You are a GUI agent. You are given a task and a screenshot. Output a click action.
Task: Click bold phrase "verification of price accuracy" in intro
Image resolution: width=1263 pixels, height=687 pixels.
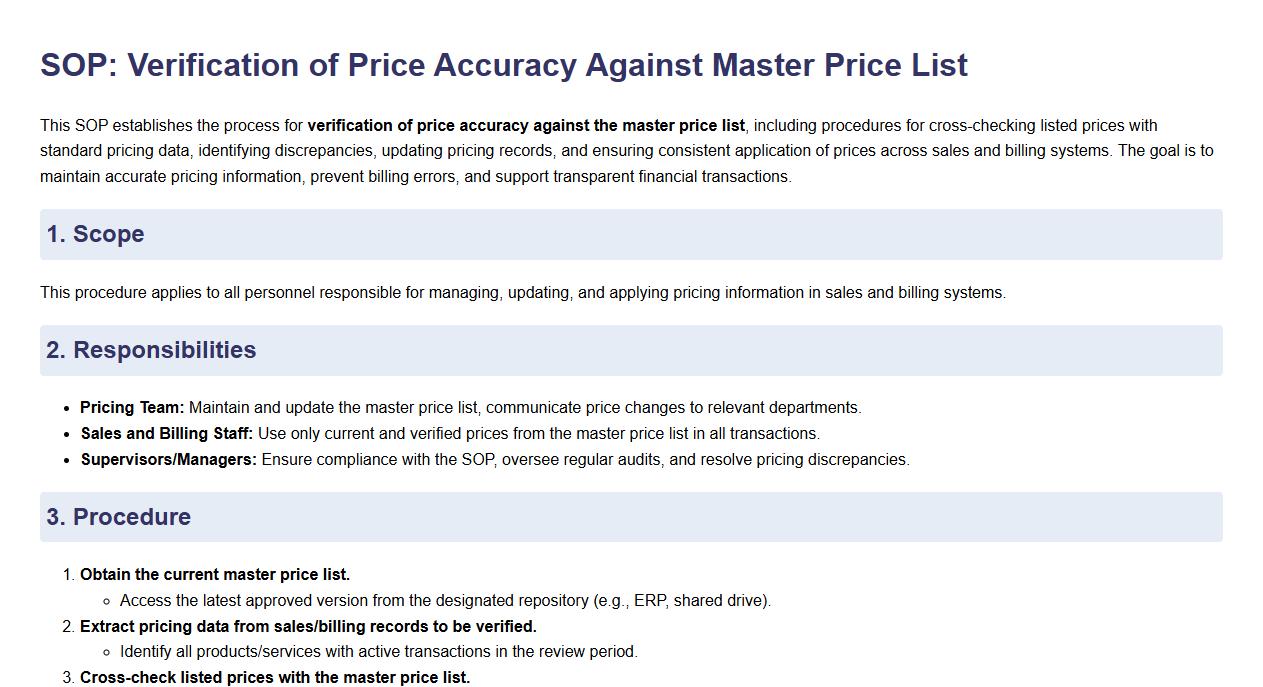pos(420,126)
